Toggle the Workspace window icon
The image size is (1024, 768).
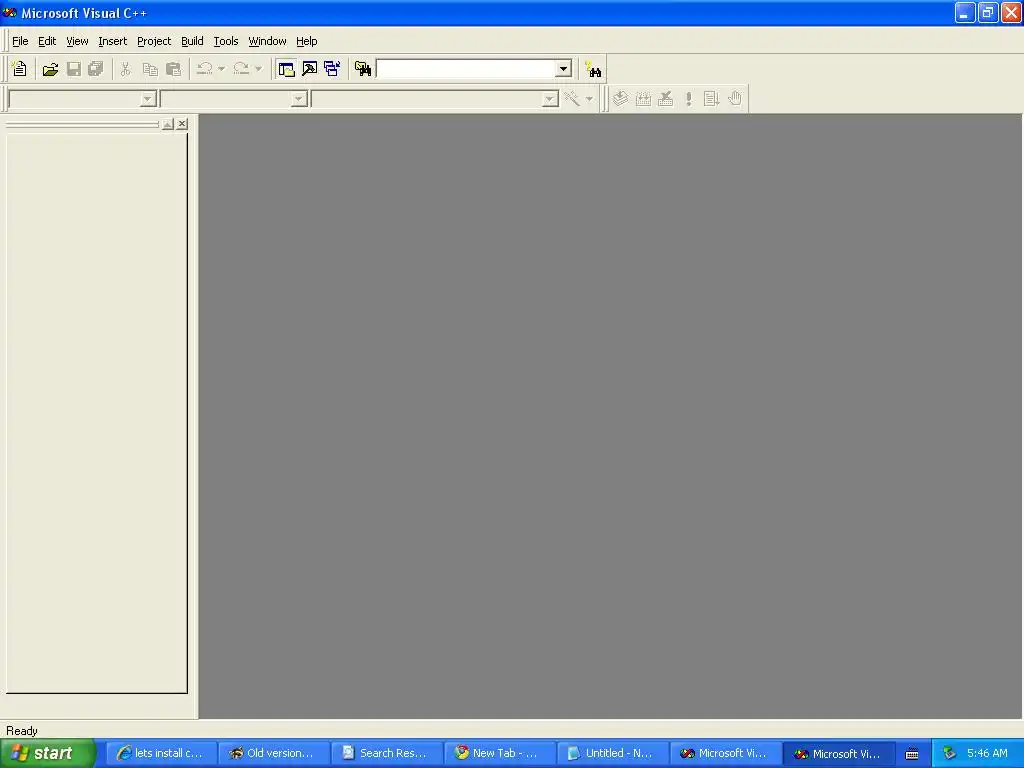(x=286, y=69)
